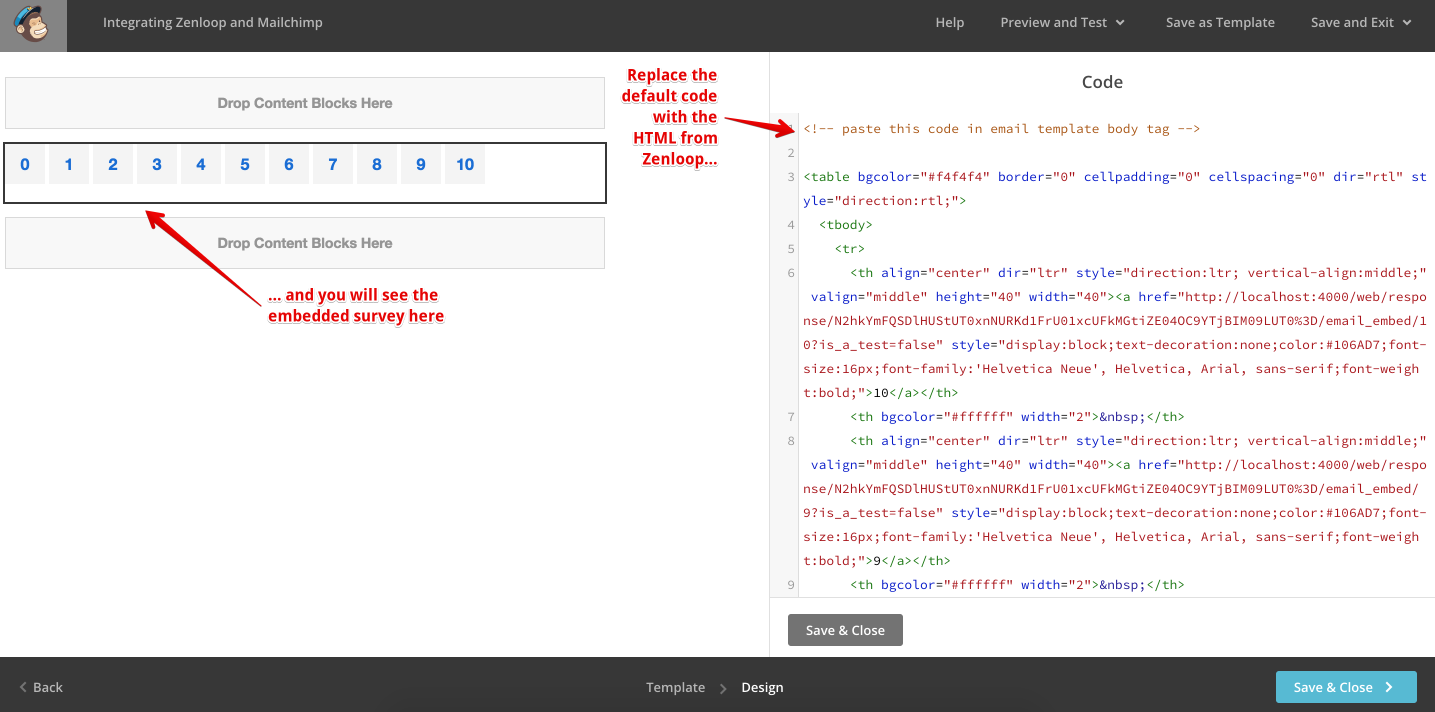Choose survey score 10
The width and height of the screenshot is (1435, 712).
click(x=465, y=165)
